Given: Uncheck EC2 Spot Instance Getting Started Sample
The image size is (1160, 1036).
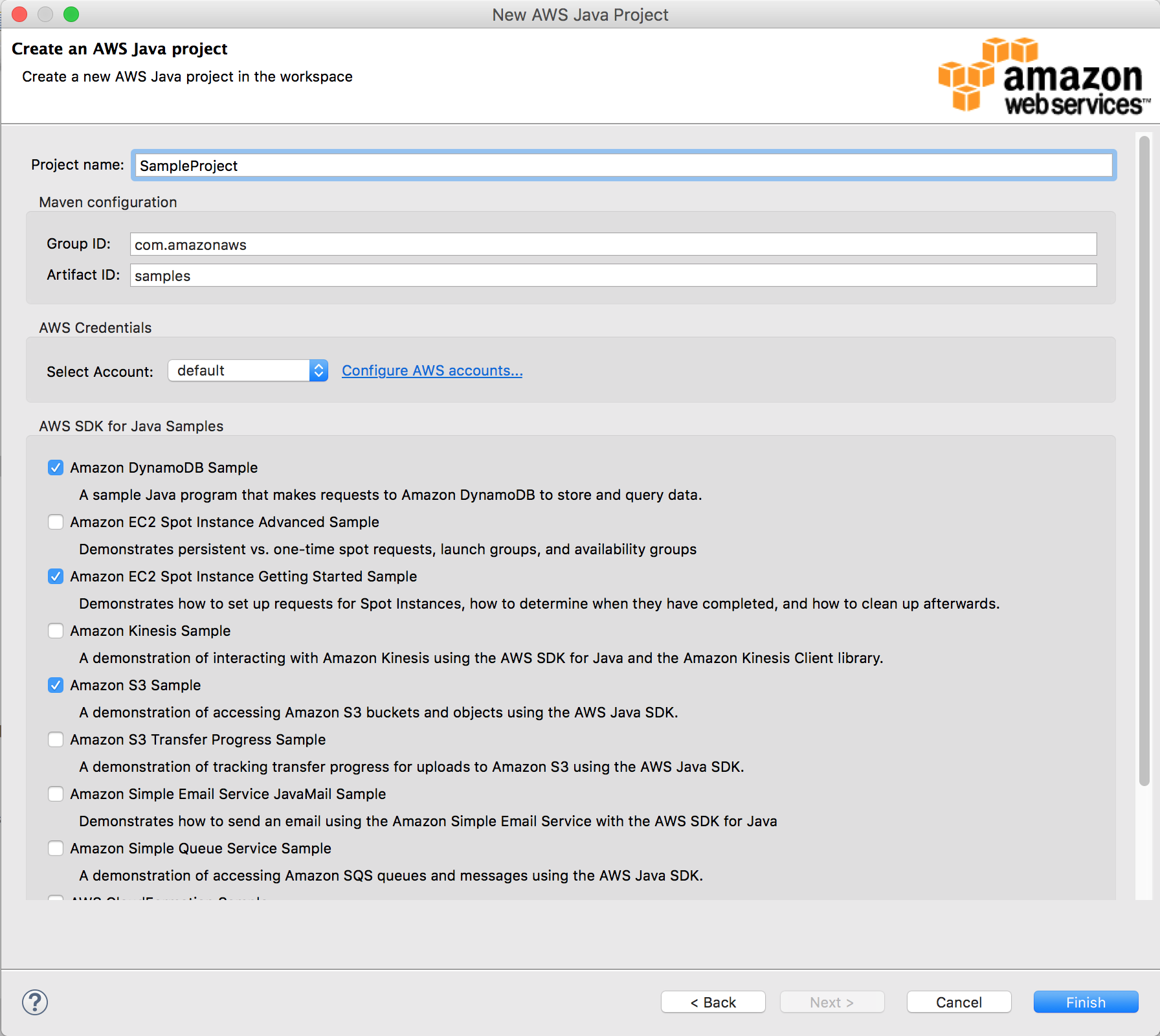Looking at the screenshot, I should coord(56,576).
